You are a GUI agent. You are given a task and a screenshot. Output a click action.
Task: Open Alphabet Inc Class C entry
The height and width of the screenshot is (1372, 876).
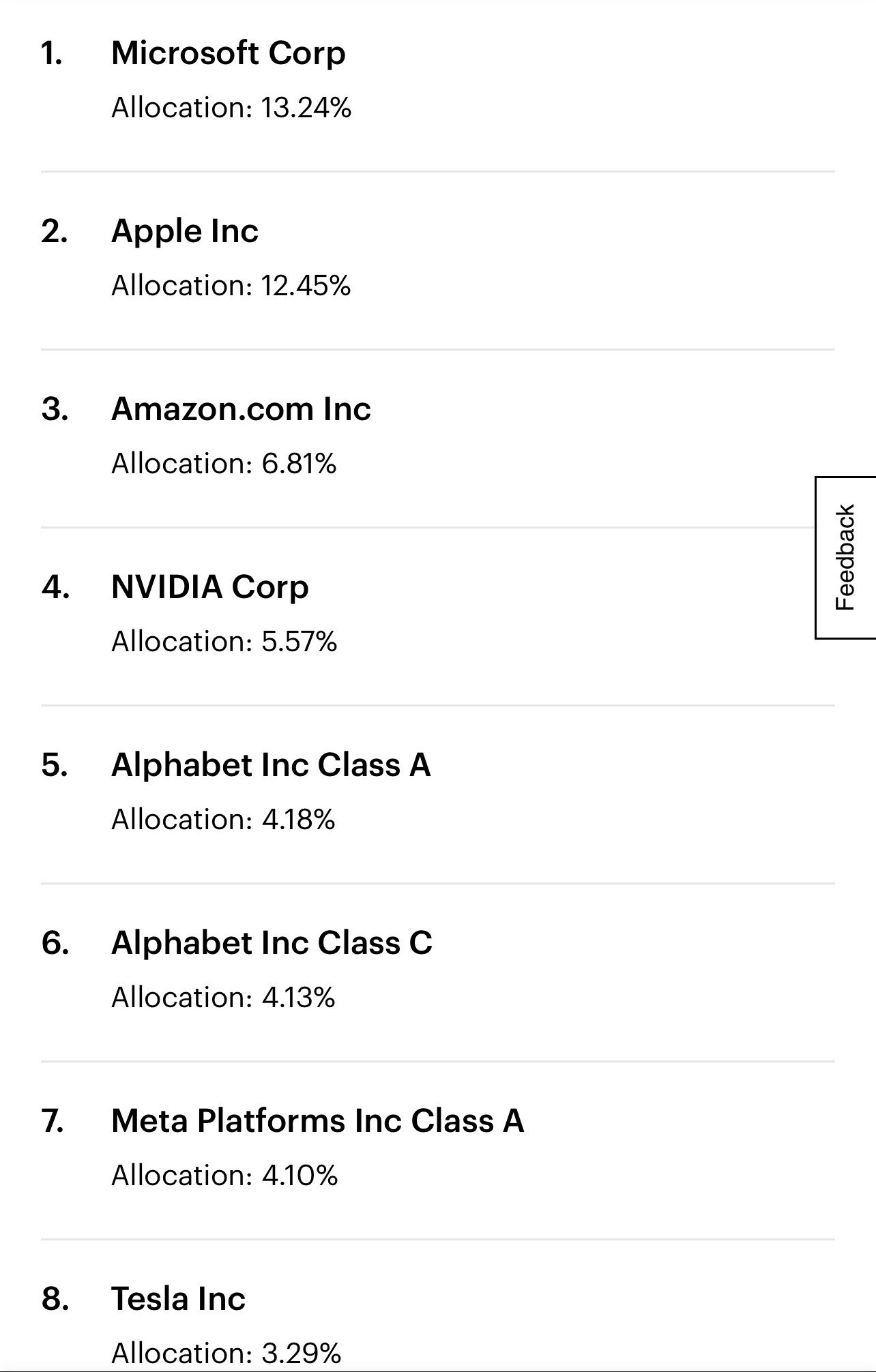tap(272, 943)
